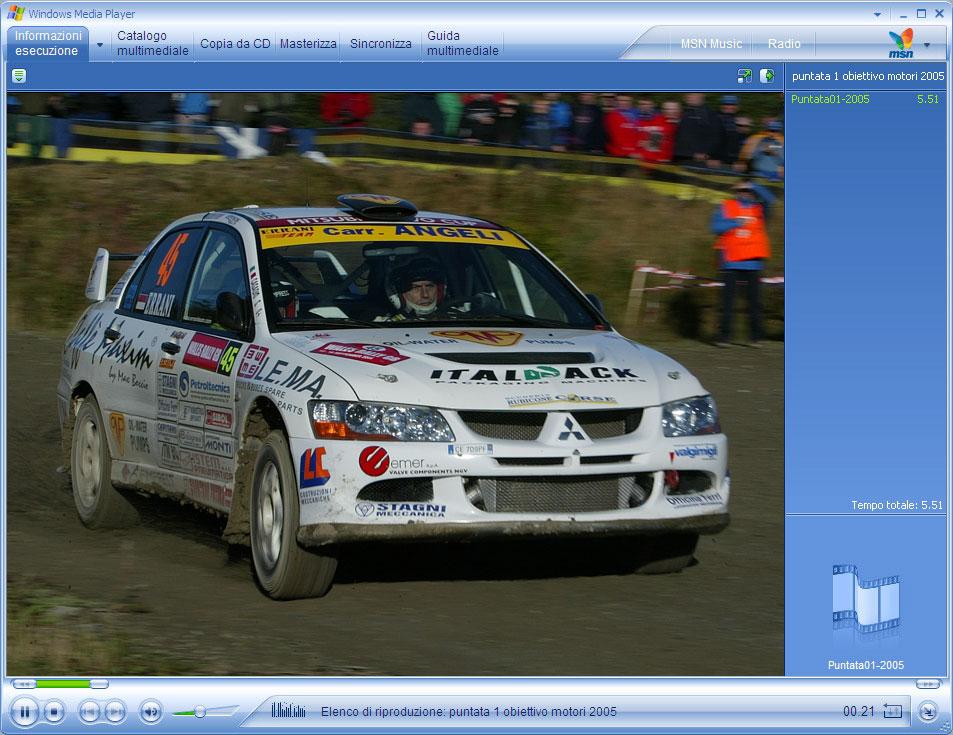Mute the audio with the speaker button
The width and height of the screenshot is (953, 735).
151,711
